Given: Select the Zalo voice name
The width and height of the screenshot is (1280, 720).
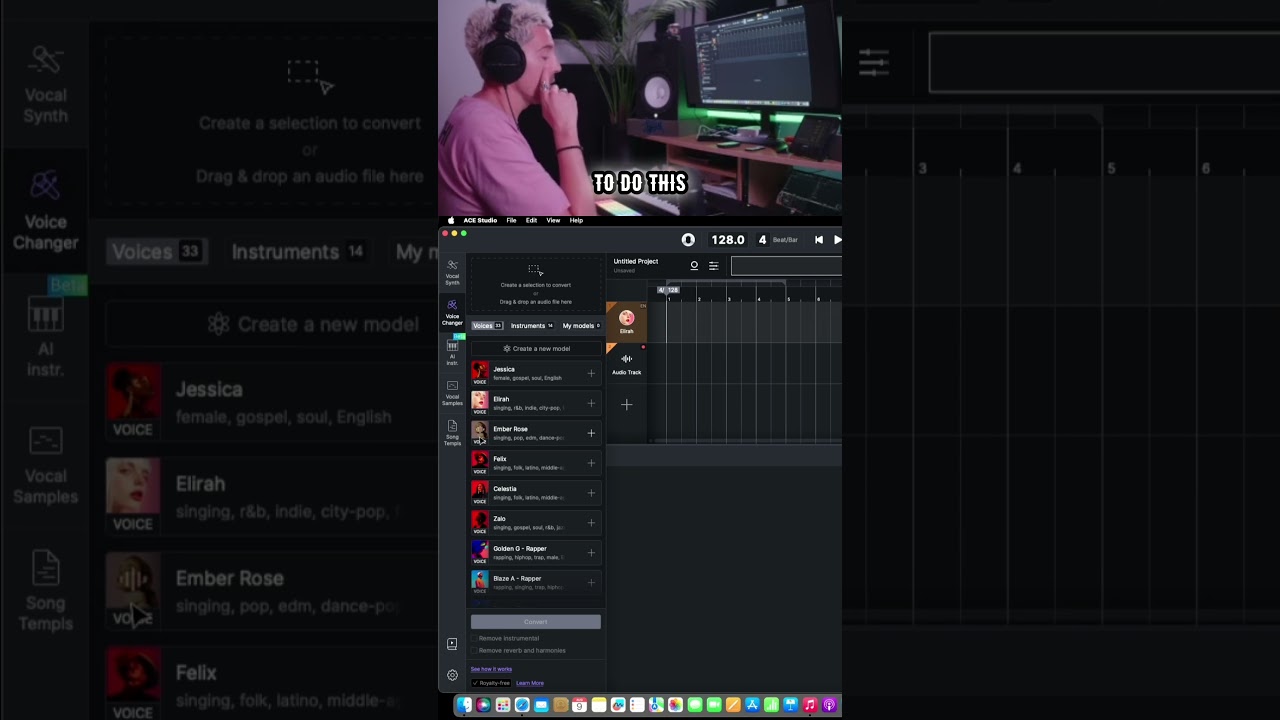Looking at the screenshot, I should [499, 519].
